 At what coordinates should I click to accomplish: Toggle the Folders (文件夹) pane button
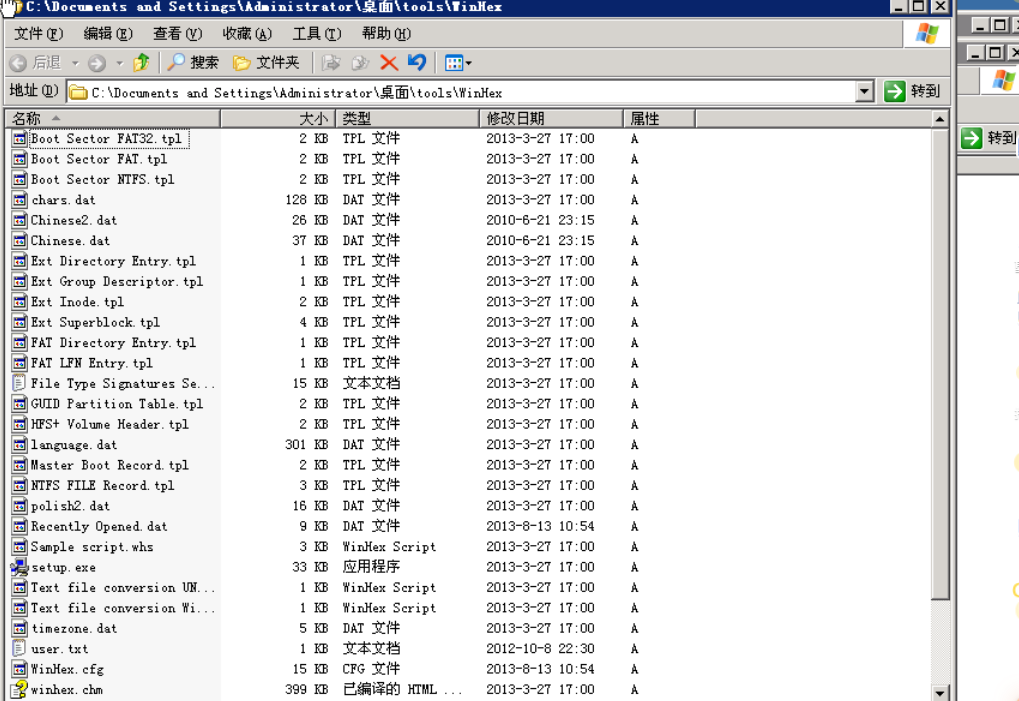click(x=266, y=62)
